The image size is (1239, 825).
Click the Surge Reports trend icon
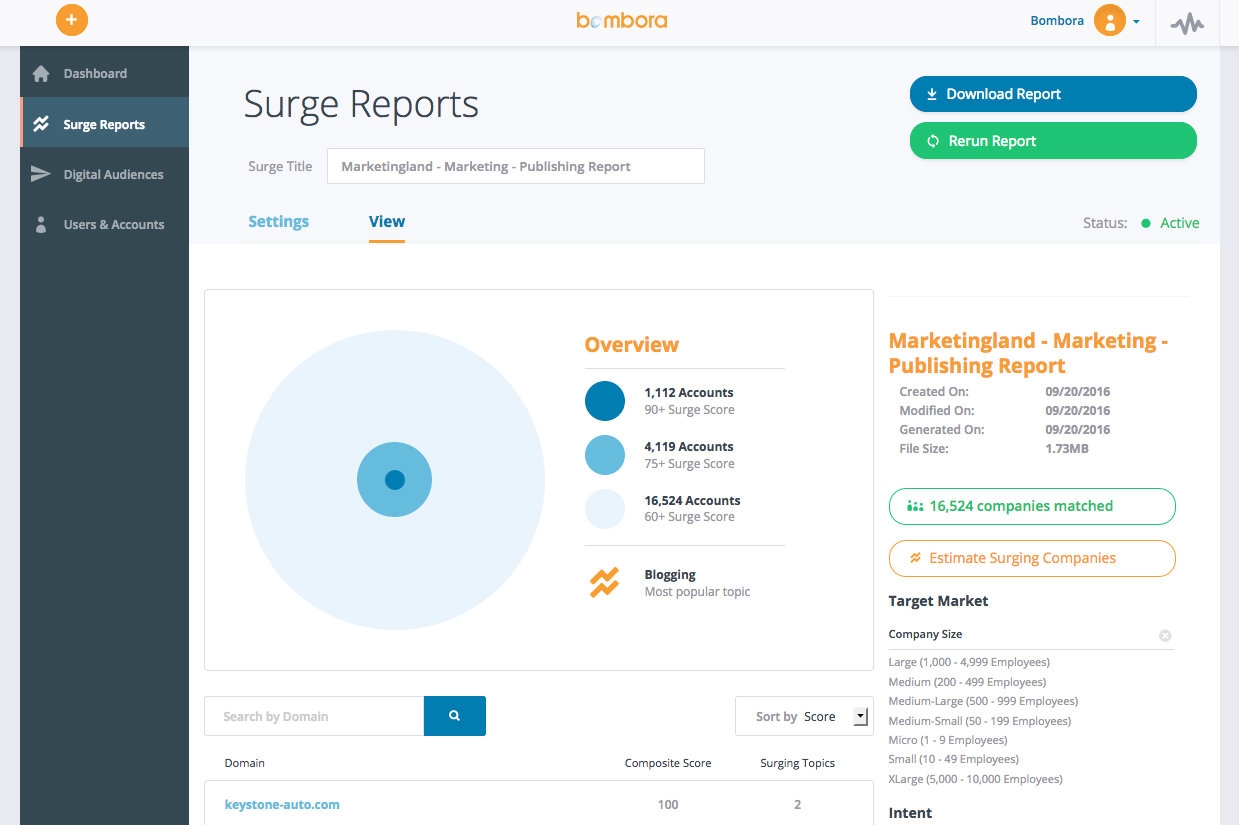(x=41, y=125)
